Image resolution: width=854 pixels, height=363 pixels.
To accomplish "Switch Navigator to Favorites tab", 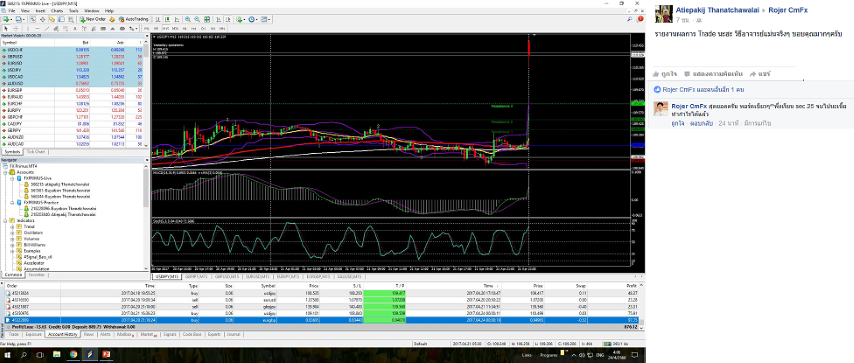I will [x=37, y=275].
